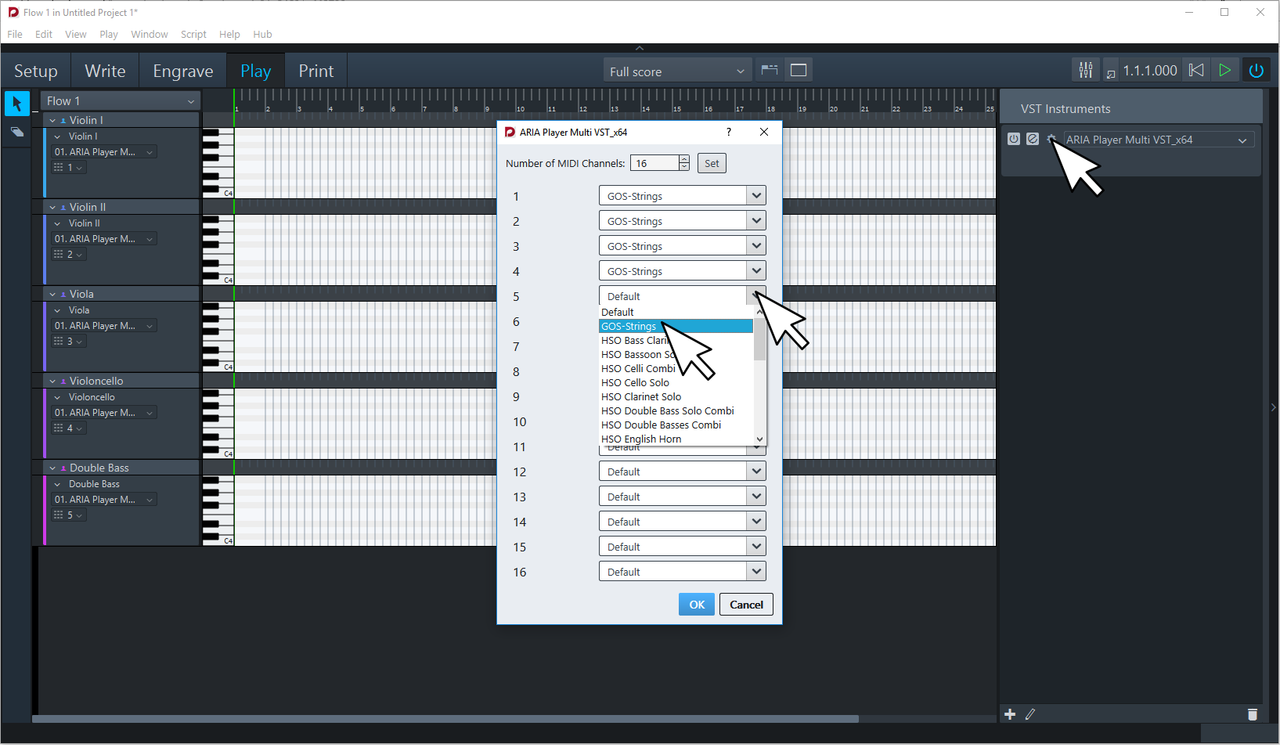
Task: Open channel 12 Default expression map dropdown
Action: pyautogui.click(x=683, y=471)
